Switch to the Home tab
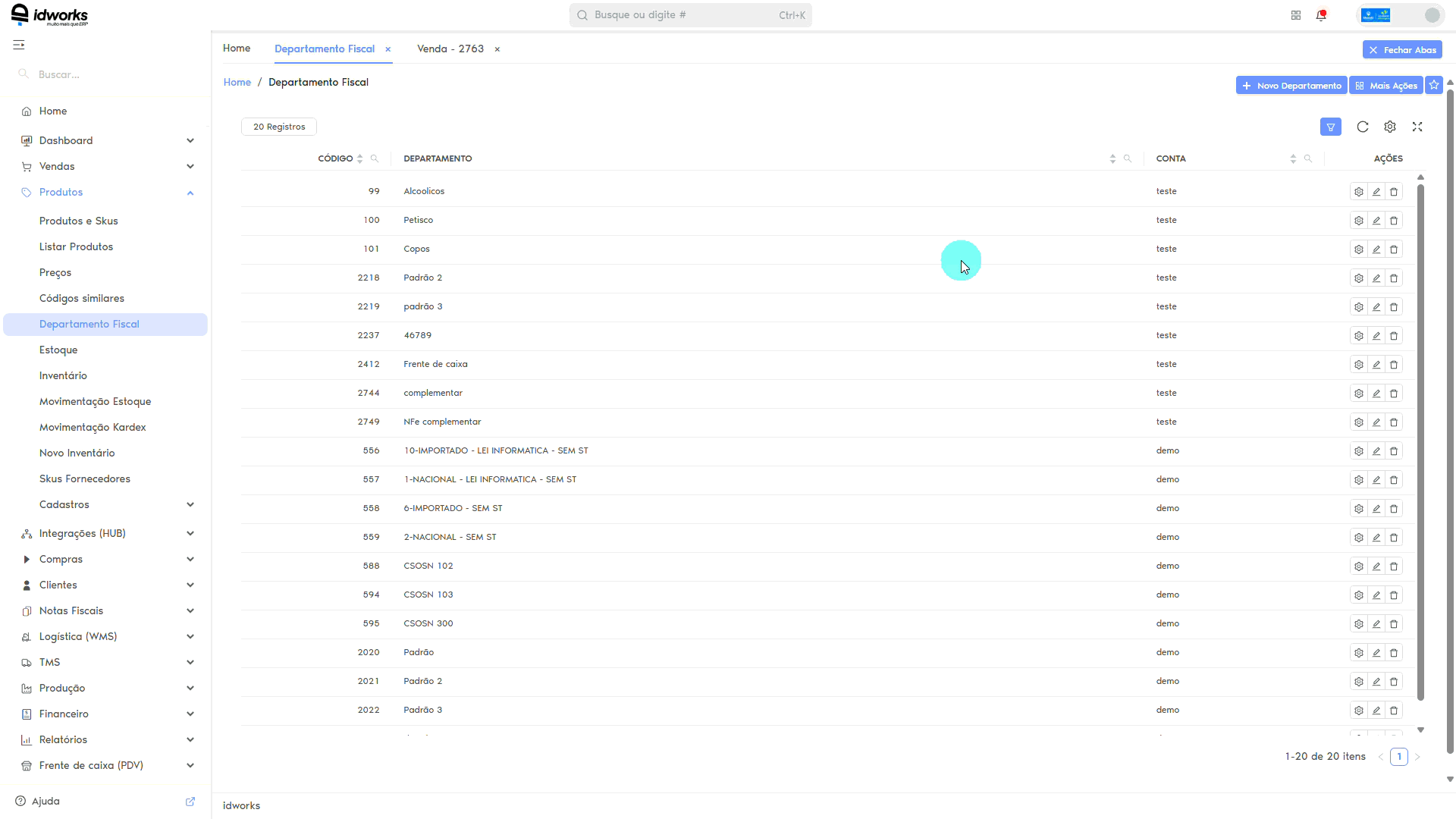The height and width of the screenshot is (819, 1456). (237, 49)
